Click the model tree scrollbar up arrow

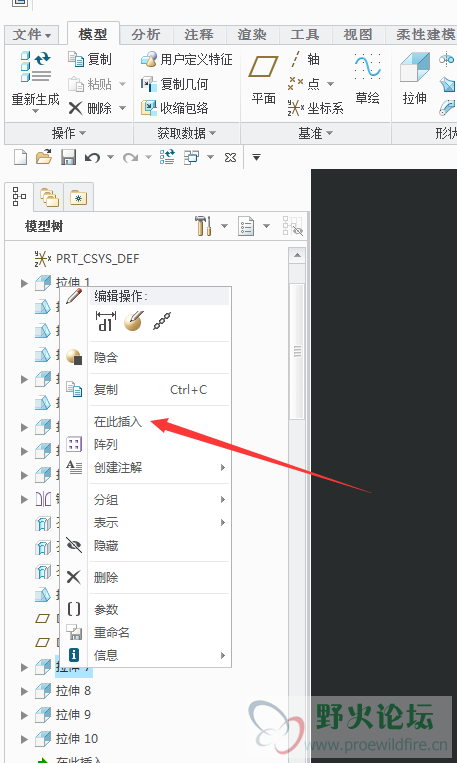(297, 255)
